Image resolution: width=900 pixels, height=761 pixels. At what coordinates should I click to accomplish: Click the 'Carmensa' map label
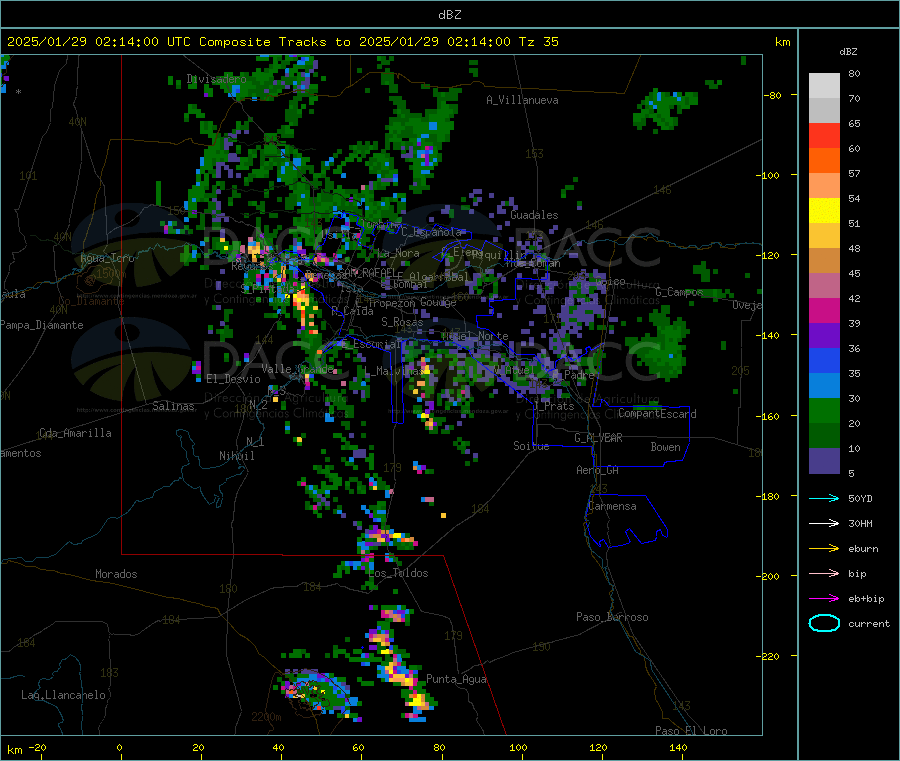(612, 506)
